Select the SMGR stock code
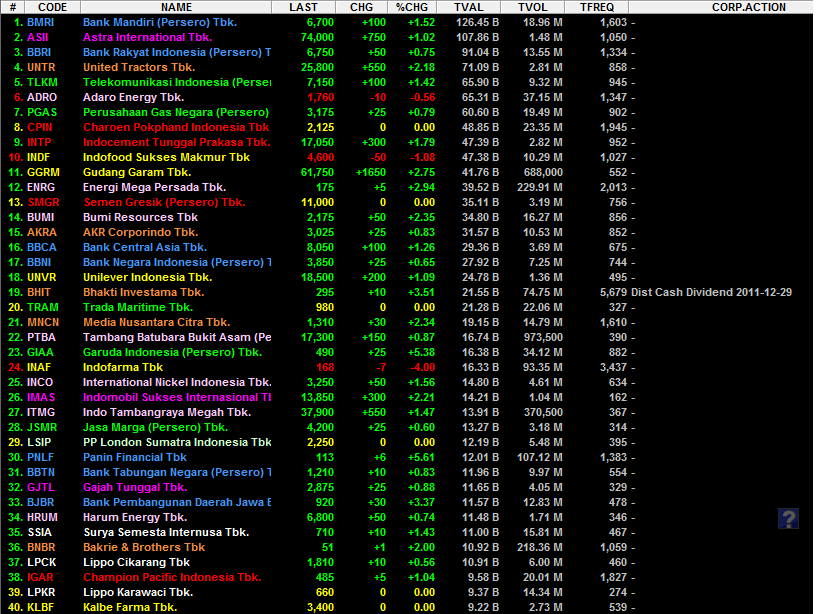The height and width of the screenshot is (614, 816). coord(43,202)
